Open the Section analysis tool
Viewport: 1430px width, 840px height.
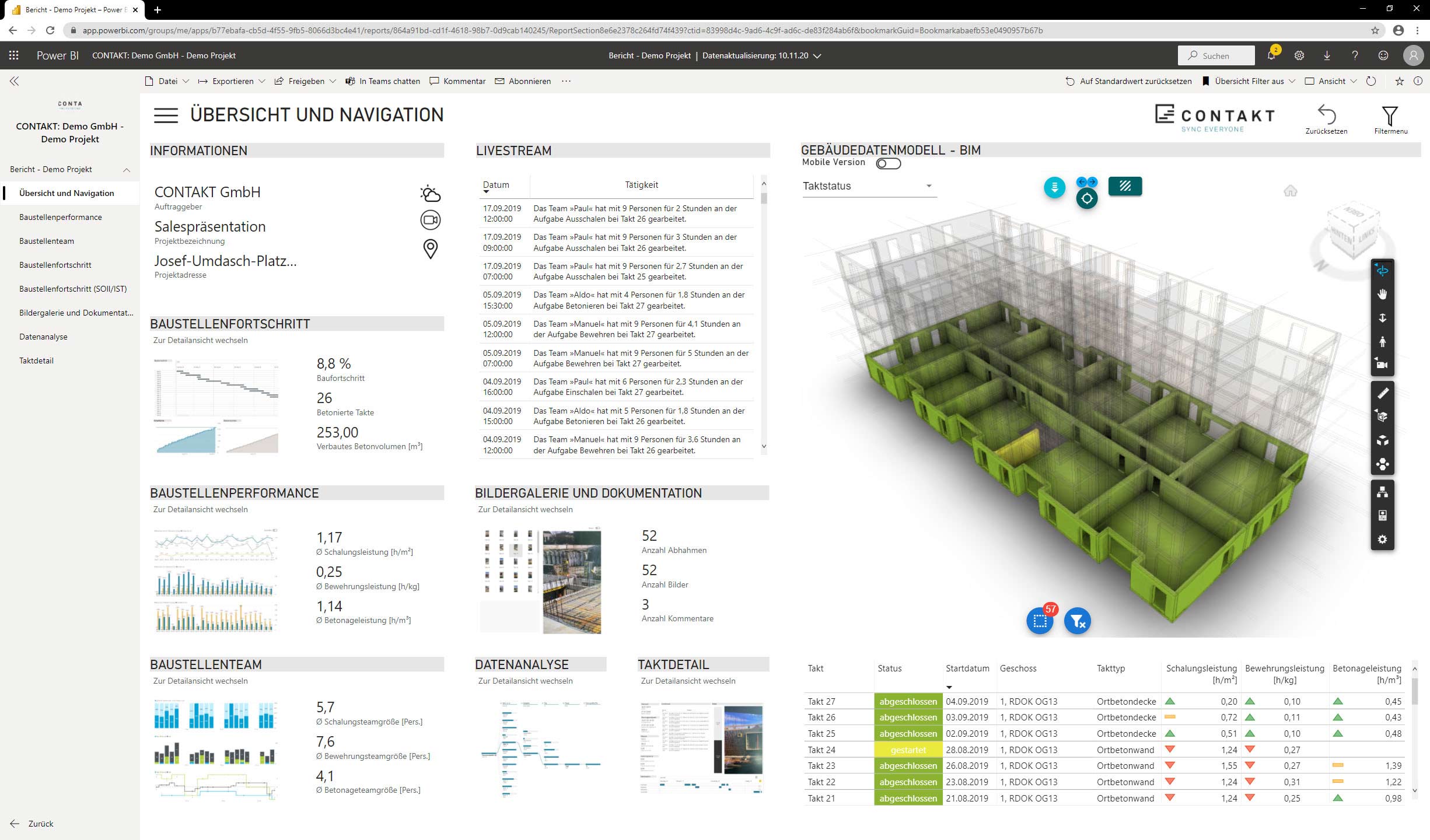click(x=1382, y=416)
